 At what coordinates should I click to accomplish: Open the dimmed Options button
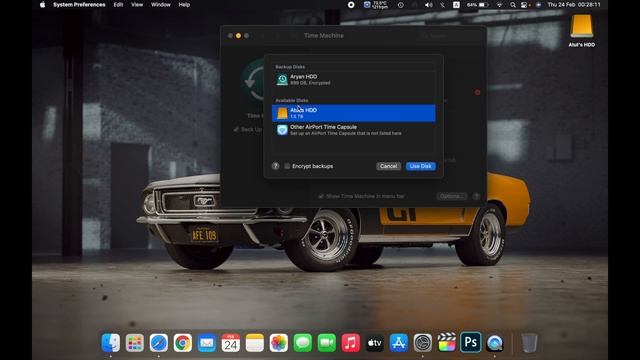(x=451, y=196)
